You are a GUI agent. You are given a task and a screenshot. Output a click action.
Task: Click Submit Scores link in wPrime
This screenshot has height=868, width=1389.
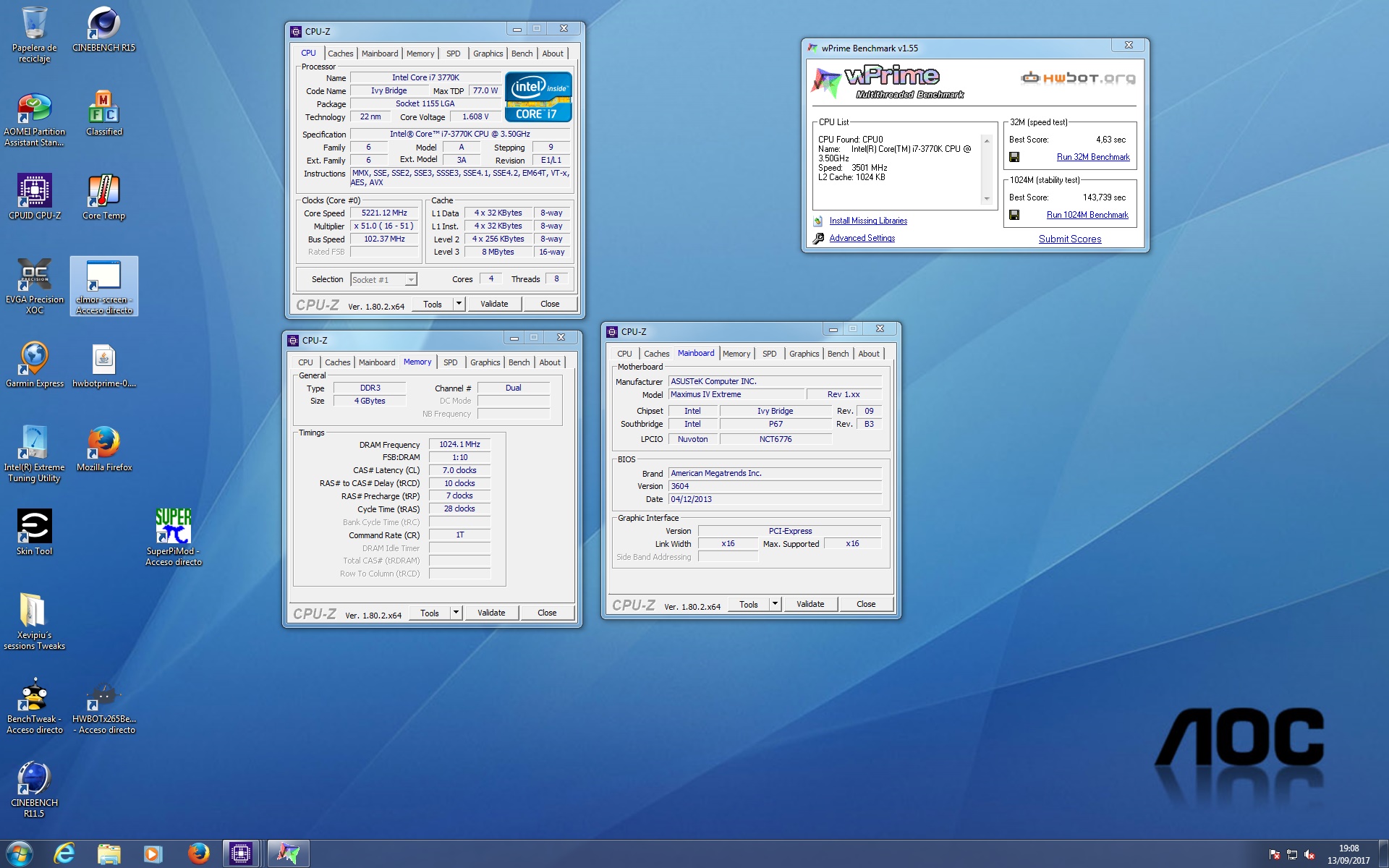point(1070,239)
